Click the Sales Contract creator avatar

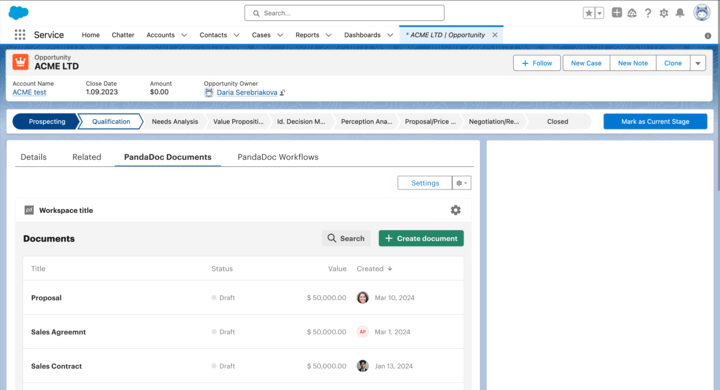tap(363, 366)
